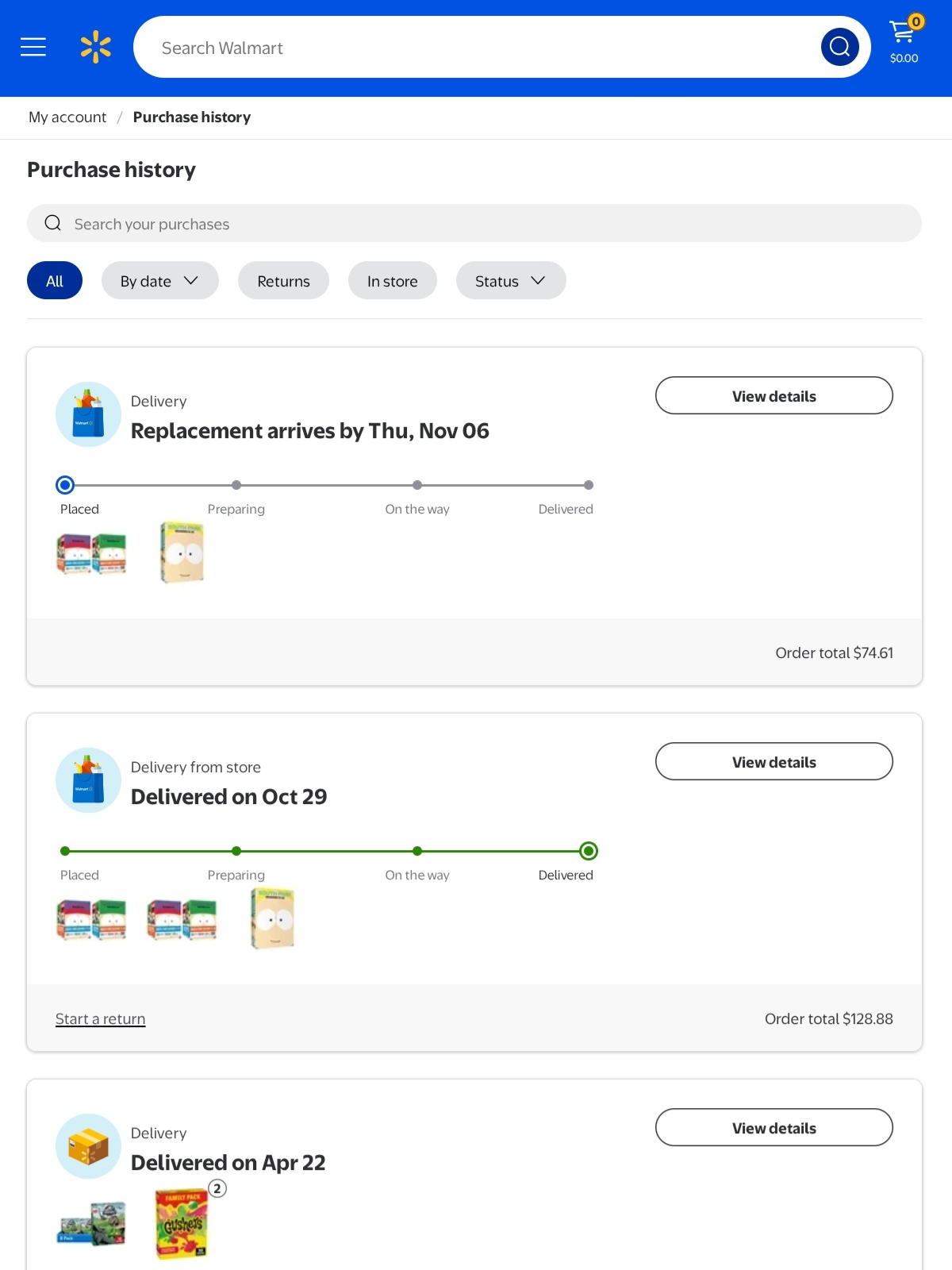Click the Placed step marker on replacement order tracker
Image resolution: width=952 pixels, height=1270 pixels.
65,485
